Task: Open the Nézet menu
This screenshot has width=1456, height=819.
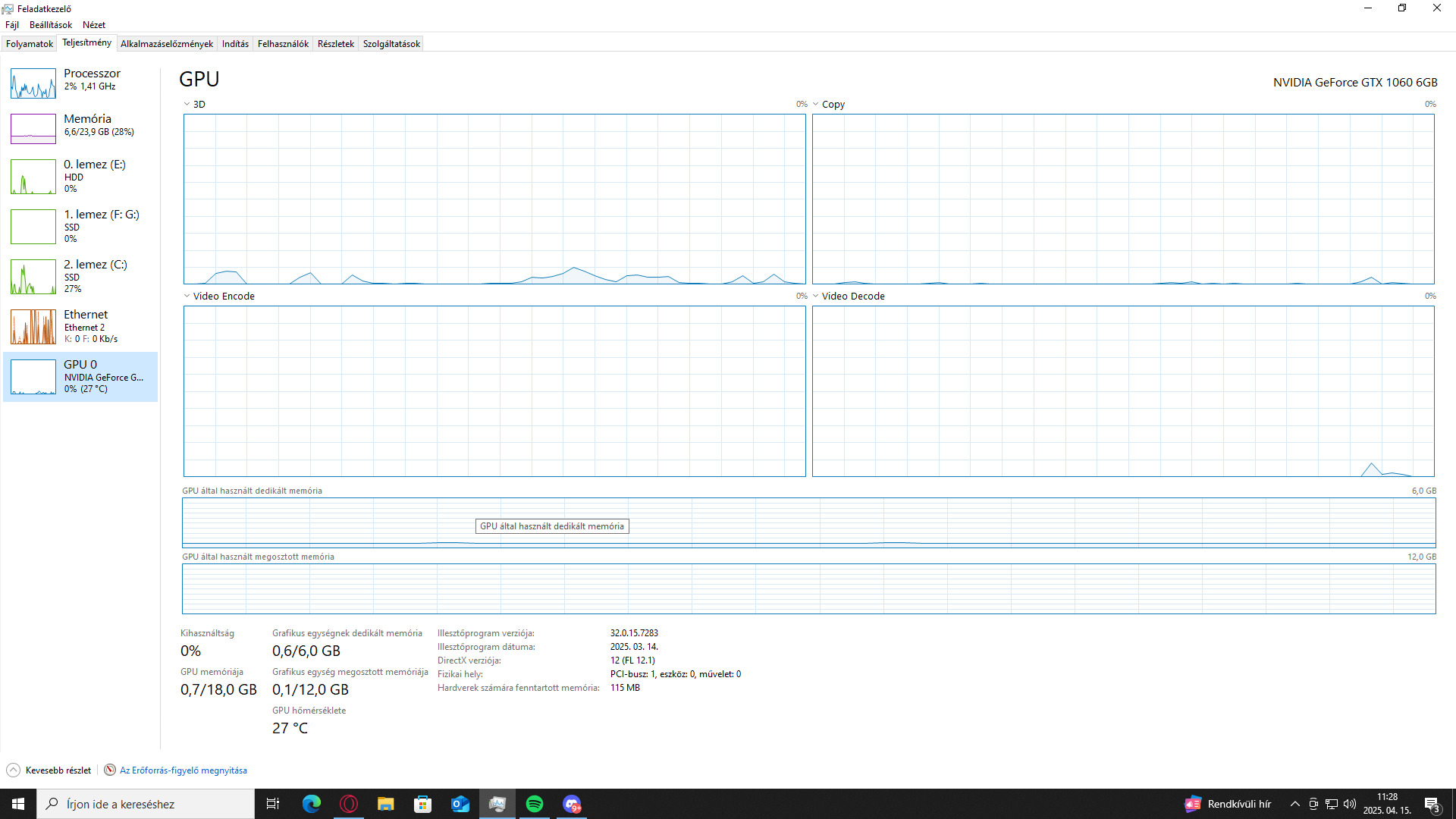Action: (94, 25)
